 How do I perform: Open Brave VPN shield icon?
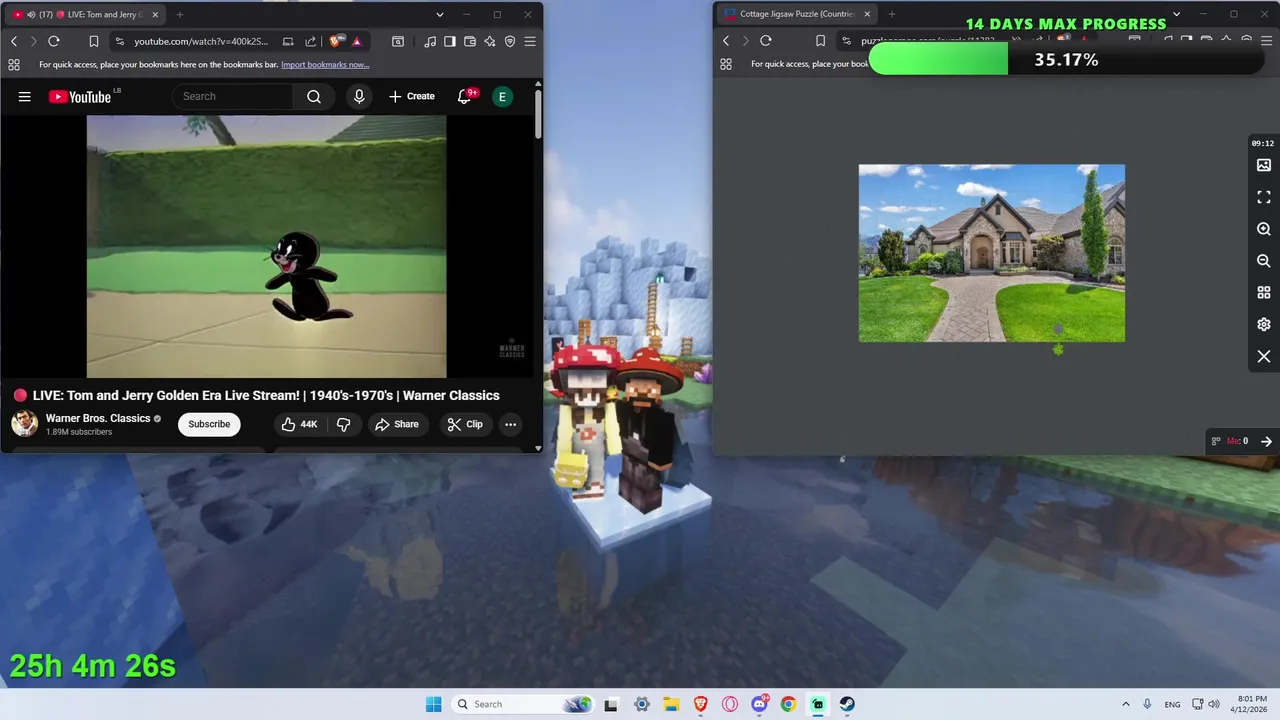[x=510, y=41]
